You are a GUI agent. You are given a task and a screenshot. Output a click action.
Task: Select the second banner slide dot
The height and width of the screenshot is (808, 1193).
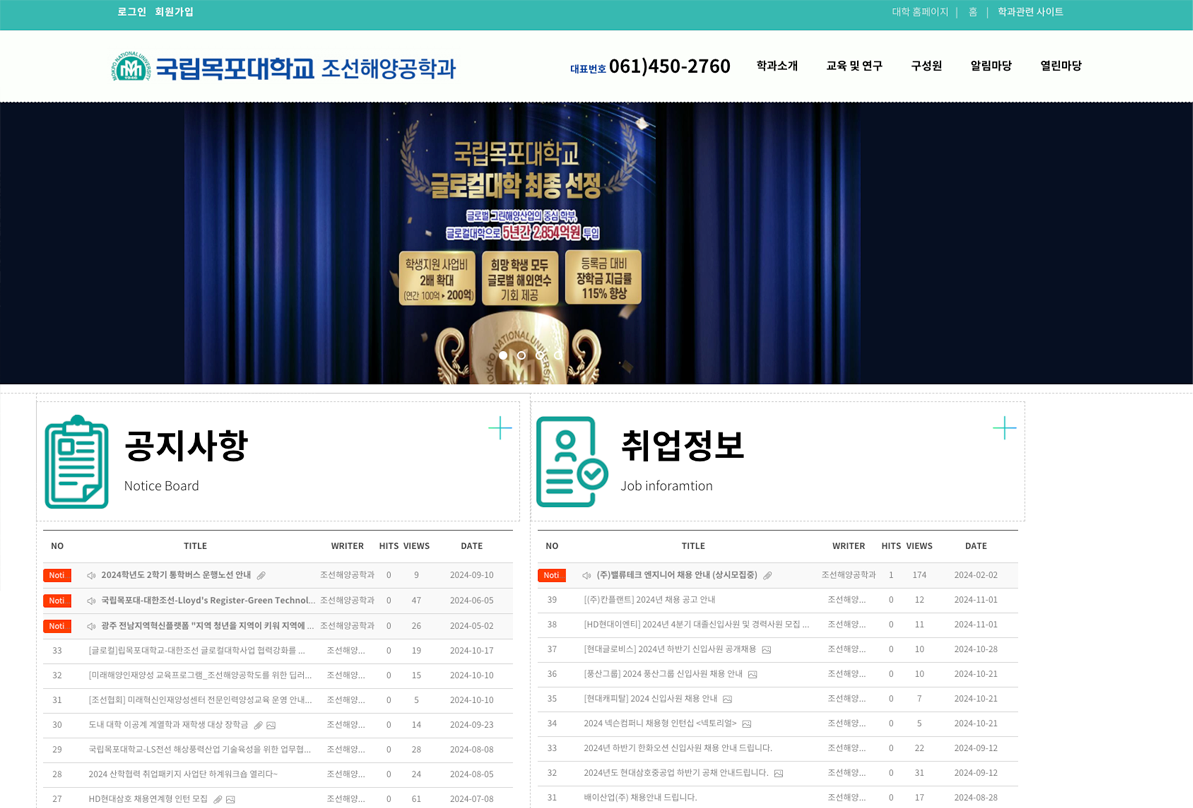tap(521, 355)
